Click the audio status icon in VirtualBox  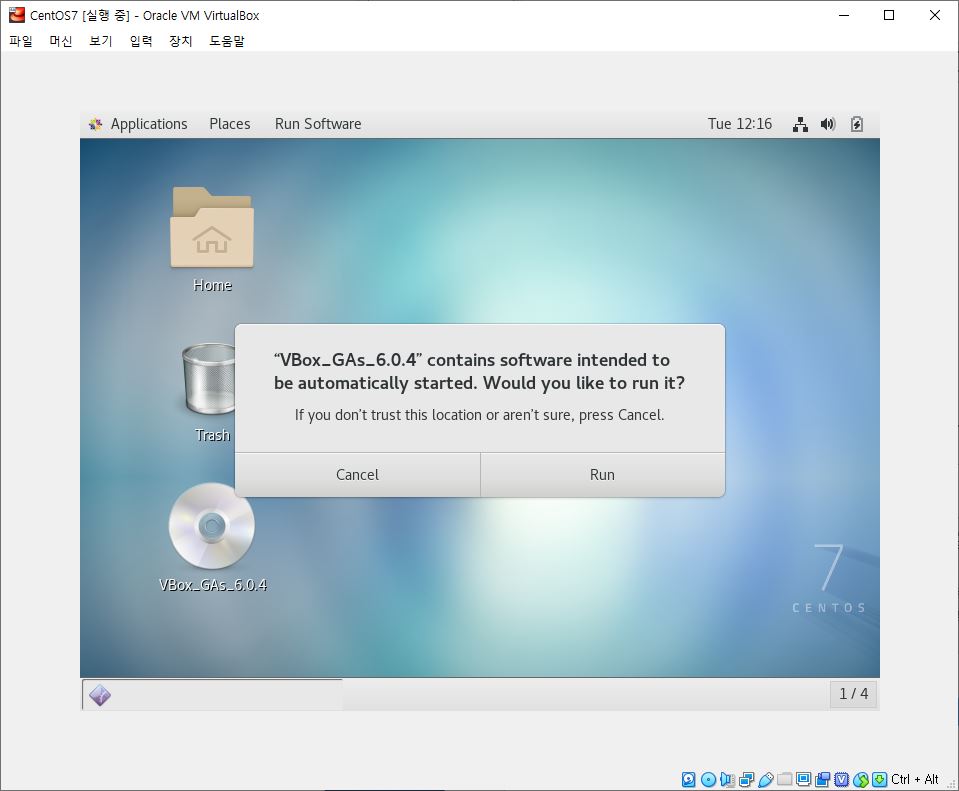point(727,779)
